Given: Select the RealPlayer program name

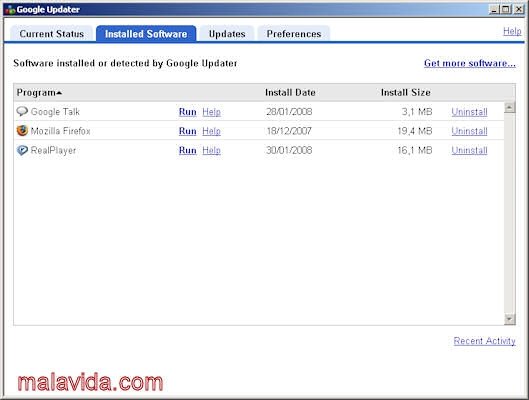Looking at the screenshot, I should coord(53,150).
